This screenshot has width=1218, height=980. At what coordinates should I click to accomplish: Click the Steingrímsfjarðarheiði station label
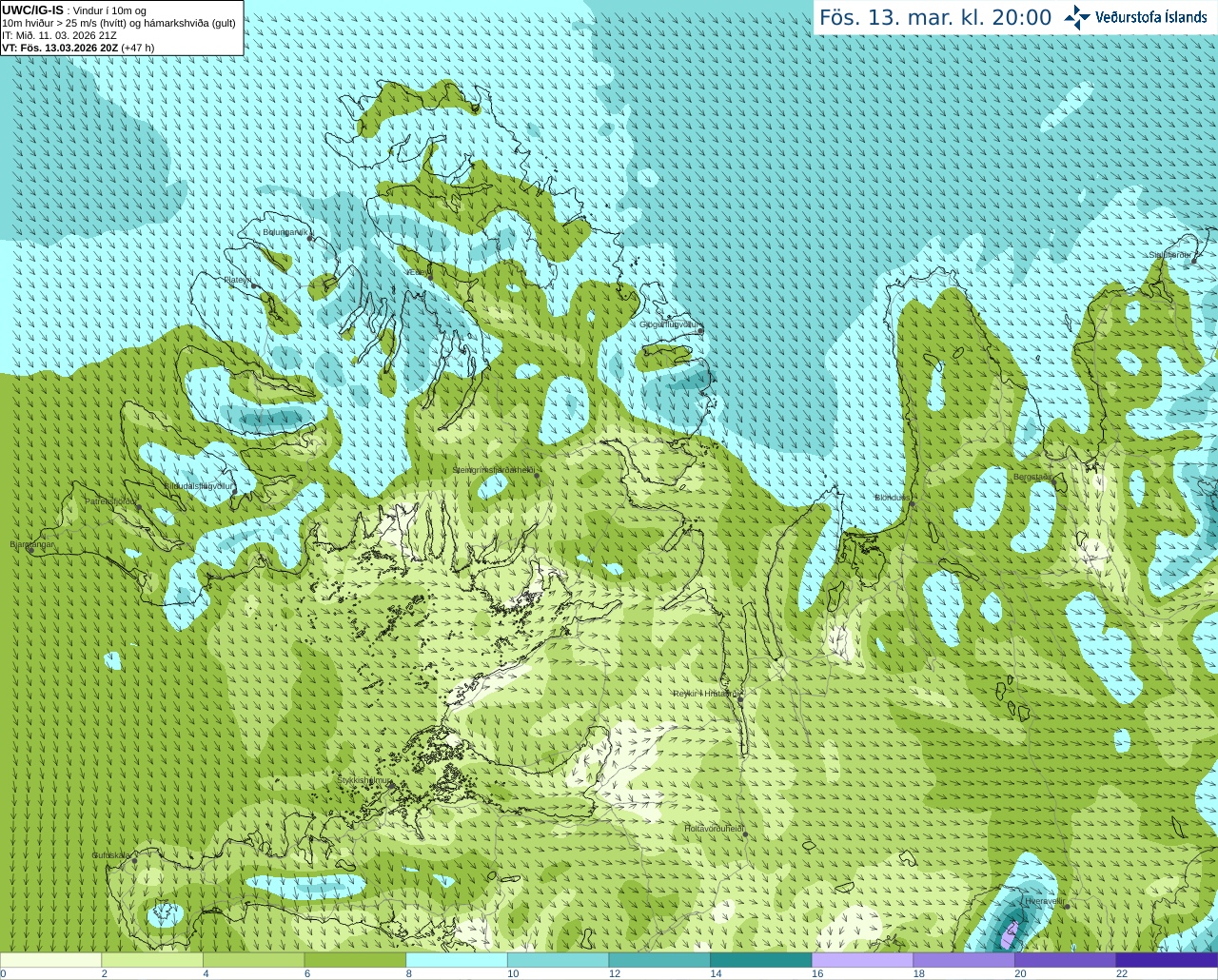pyautogui.click(x=493, y=470)
